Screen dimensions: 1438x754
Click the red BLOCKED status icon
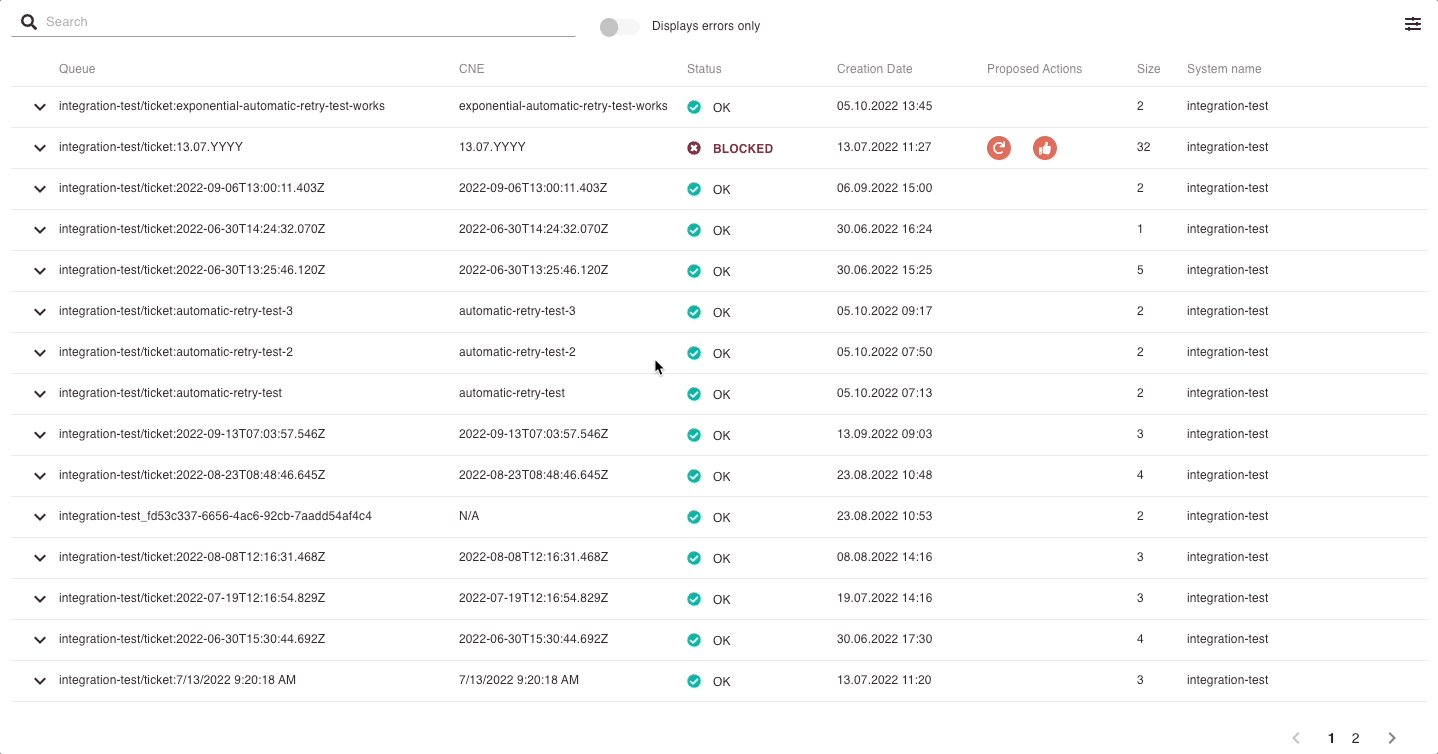click(x=694, y=147)
